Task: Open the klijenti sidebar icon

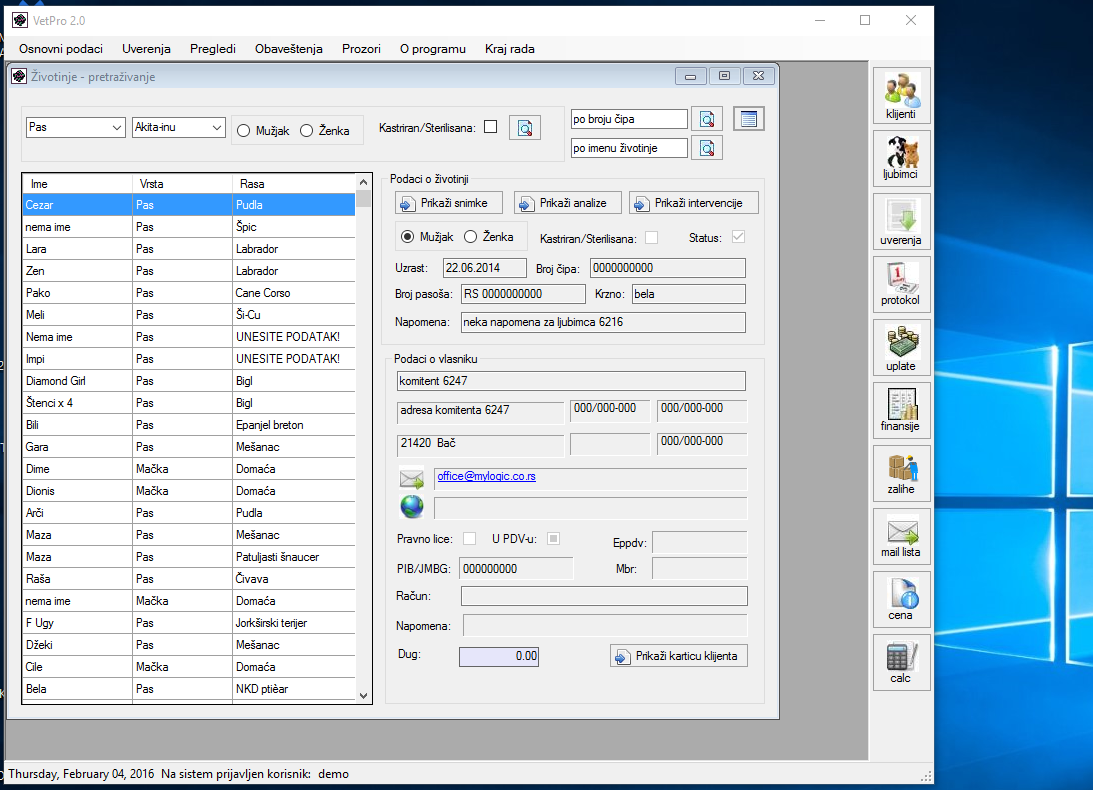Action: coord(901,95)
